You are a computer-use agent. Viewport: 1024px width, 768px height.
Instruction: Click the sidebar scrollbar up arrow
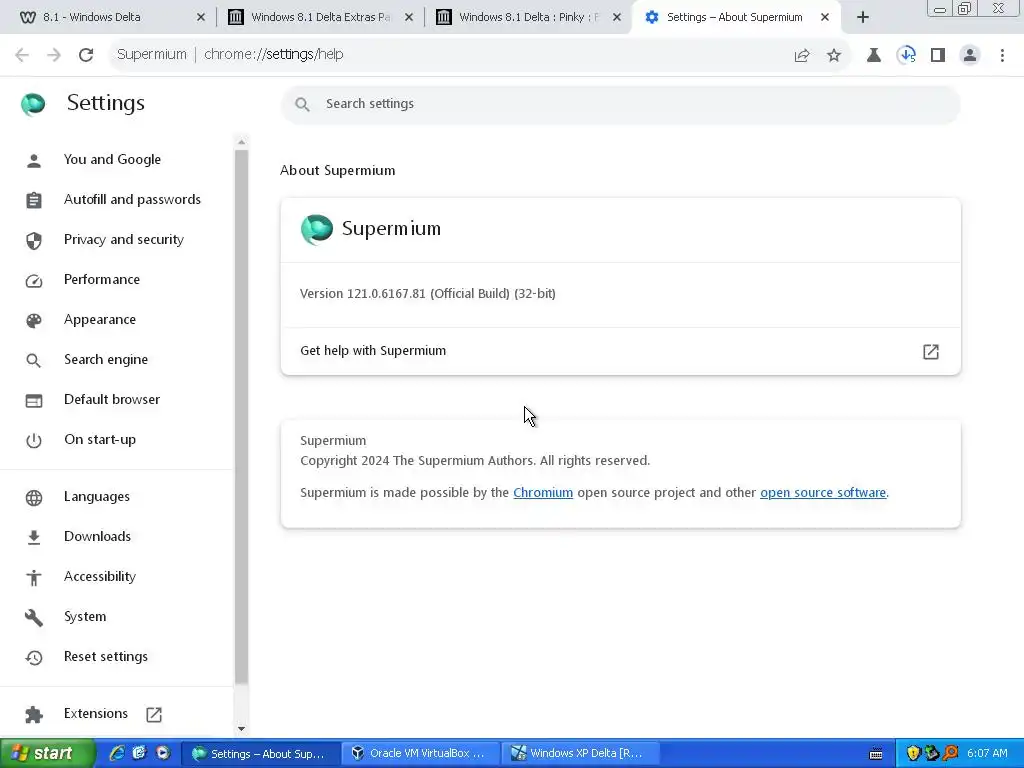coord(241,142)
